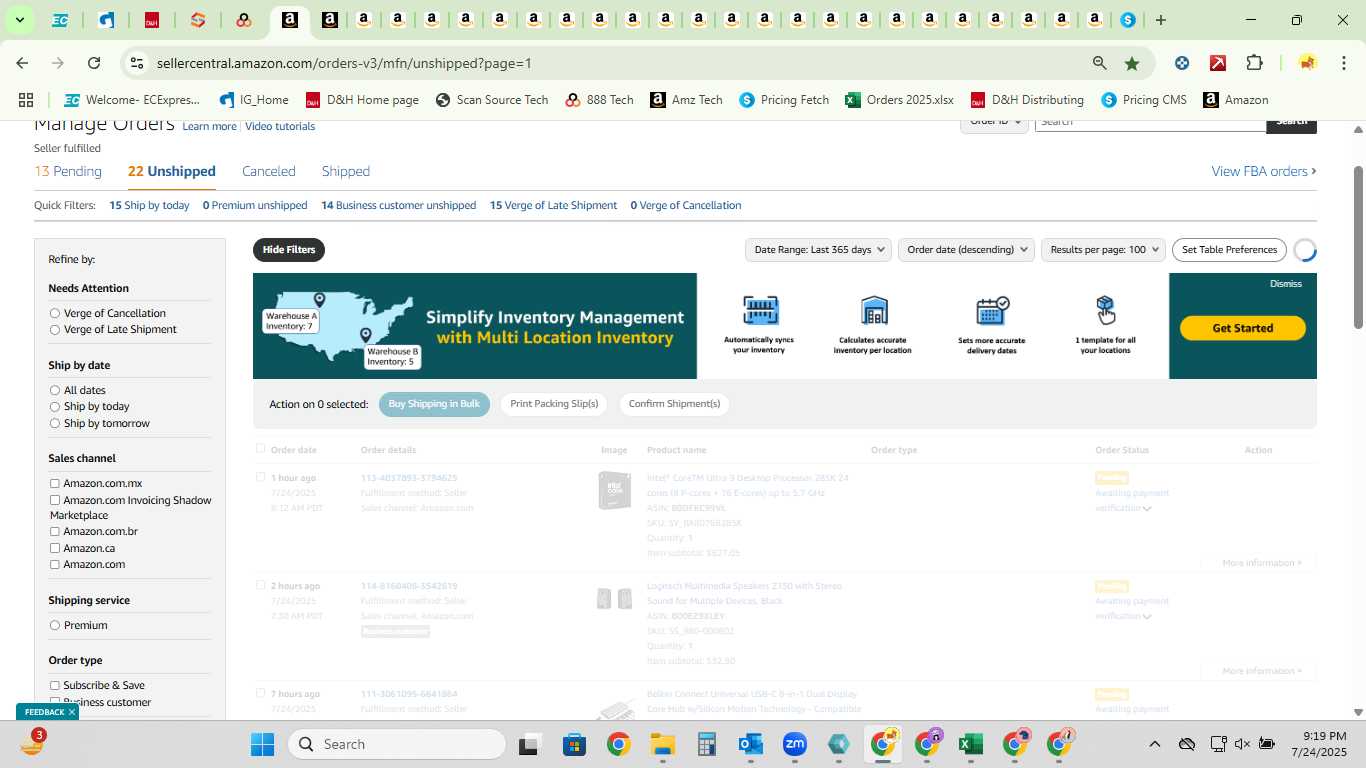Check the Amazon.com.mx sales channel
The height and width of the screenshot is (768, 1366).
point(55,483)
